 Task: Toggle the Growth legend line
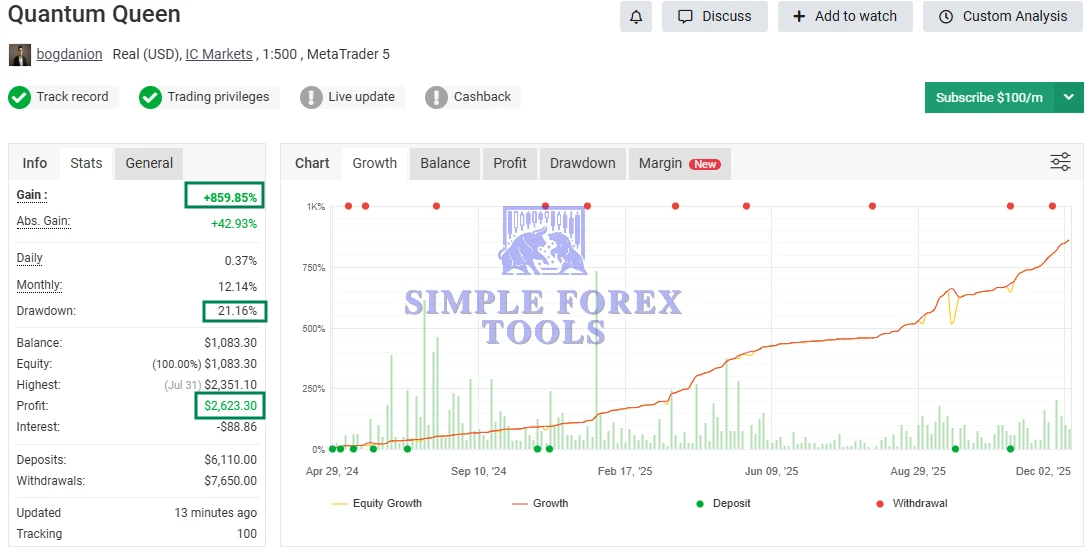[x=540, y=503]
